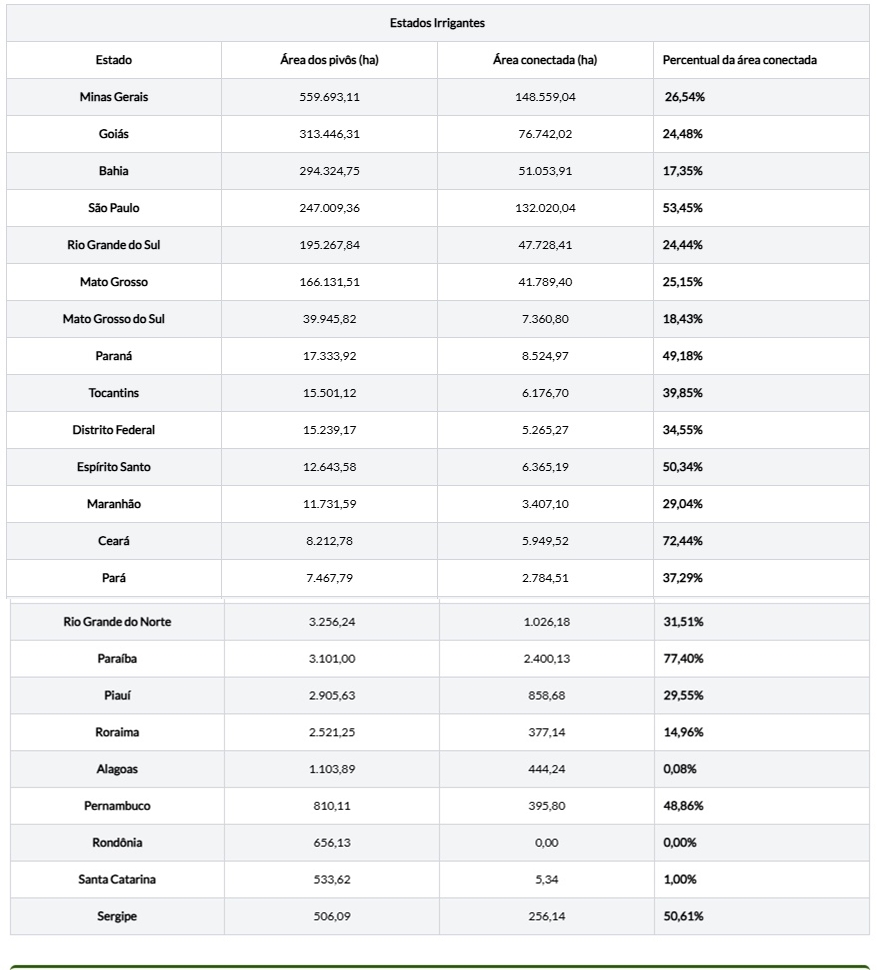
Task: Select Paraíba's 77,40% value
Action: point(684,659)
